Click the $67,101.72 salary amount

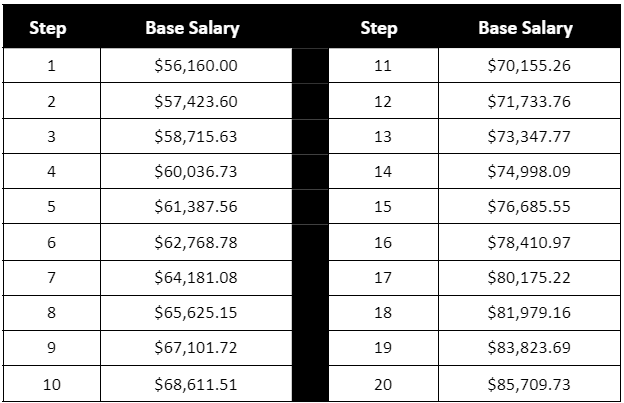tap(195, 348)
